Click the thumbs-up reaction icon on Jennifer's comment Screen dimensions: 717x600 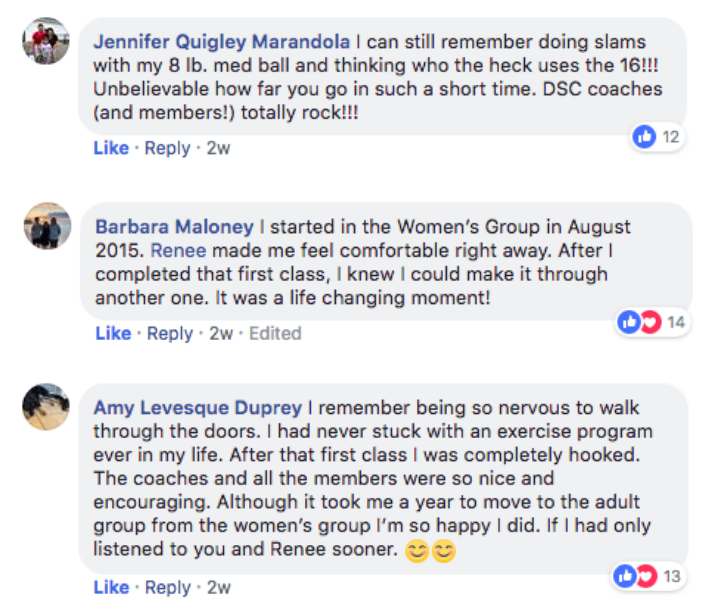[x=644, y=137]
